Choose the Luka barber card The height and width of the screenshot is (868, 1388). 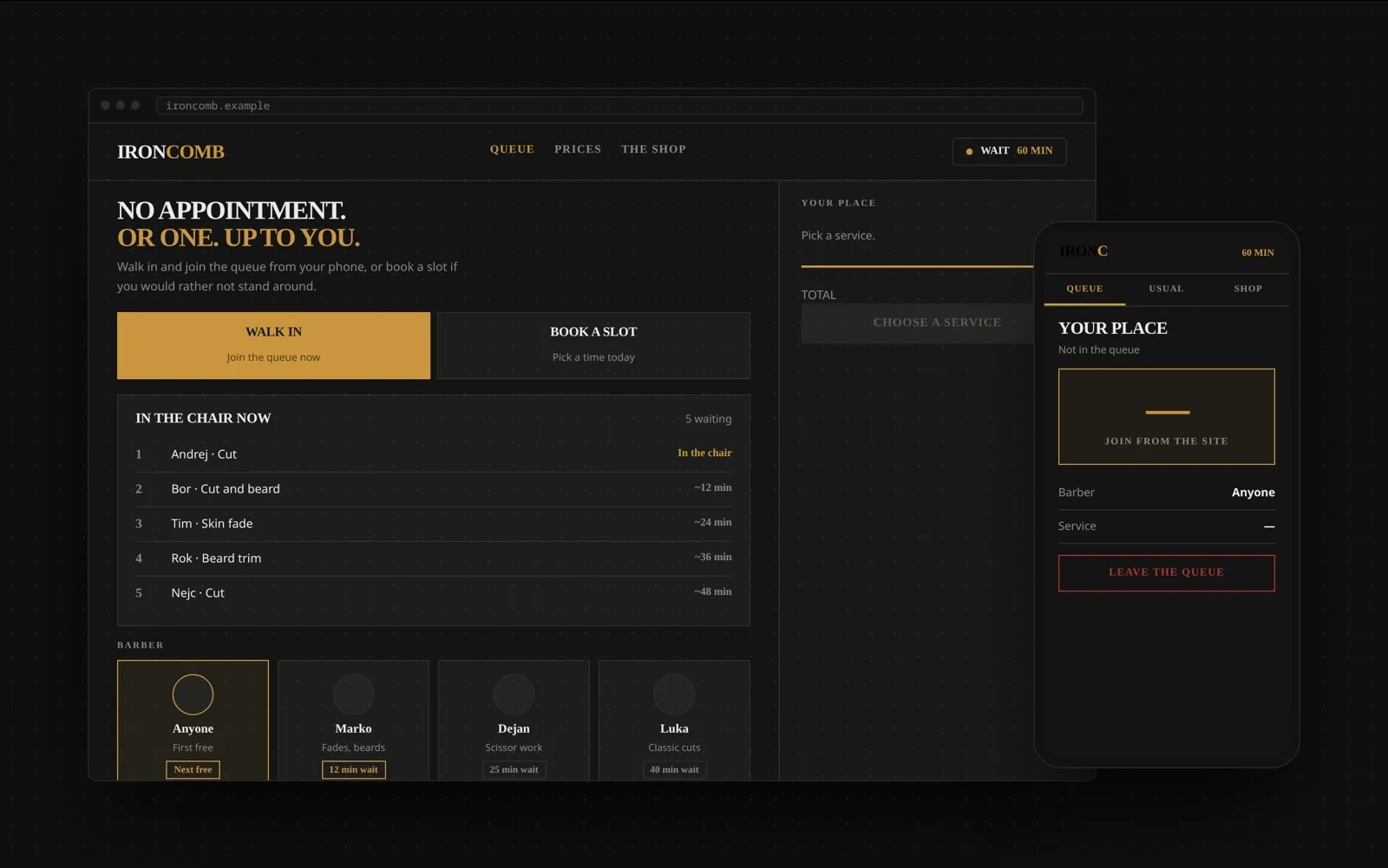[674, 721]
